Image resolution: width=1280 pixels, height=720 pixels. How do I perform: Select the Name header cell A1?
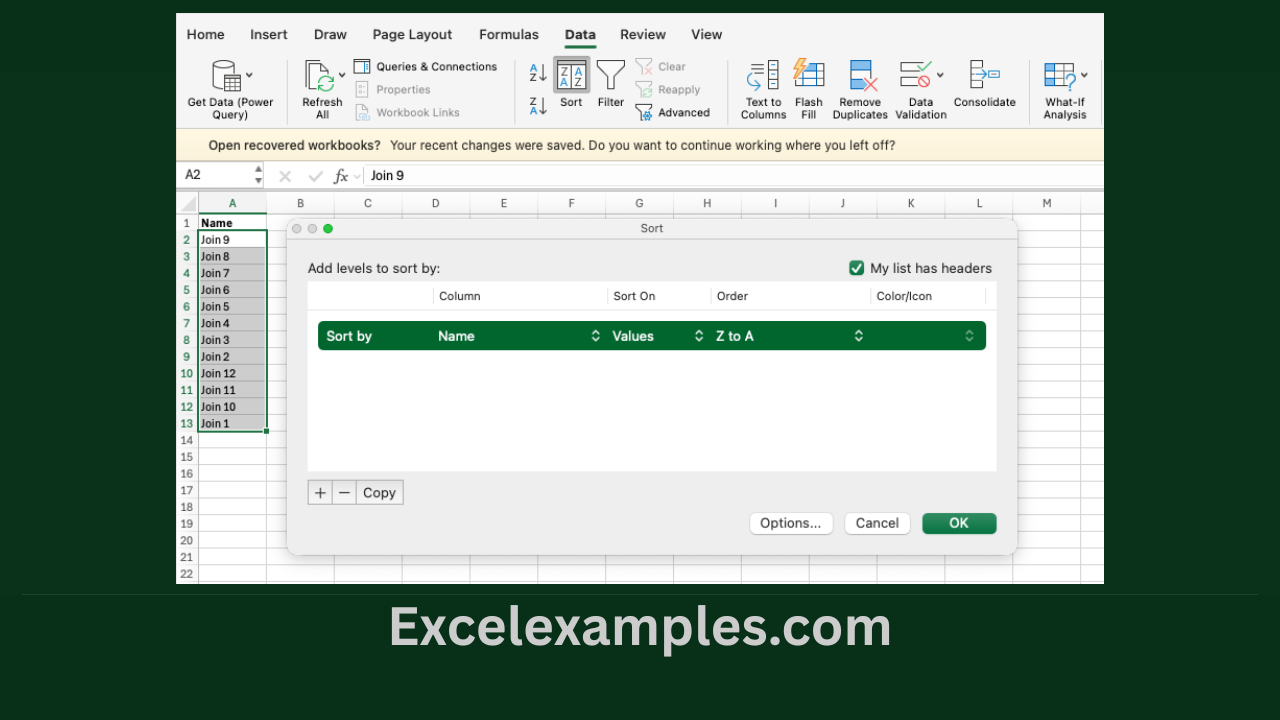point(232,222)
